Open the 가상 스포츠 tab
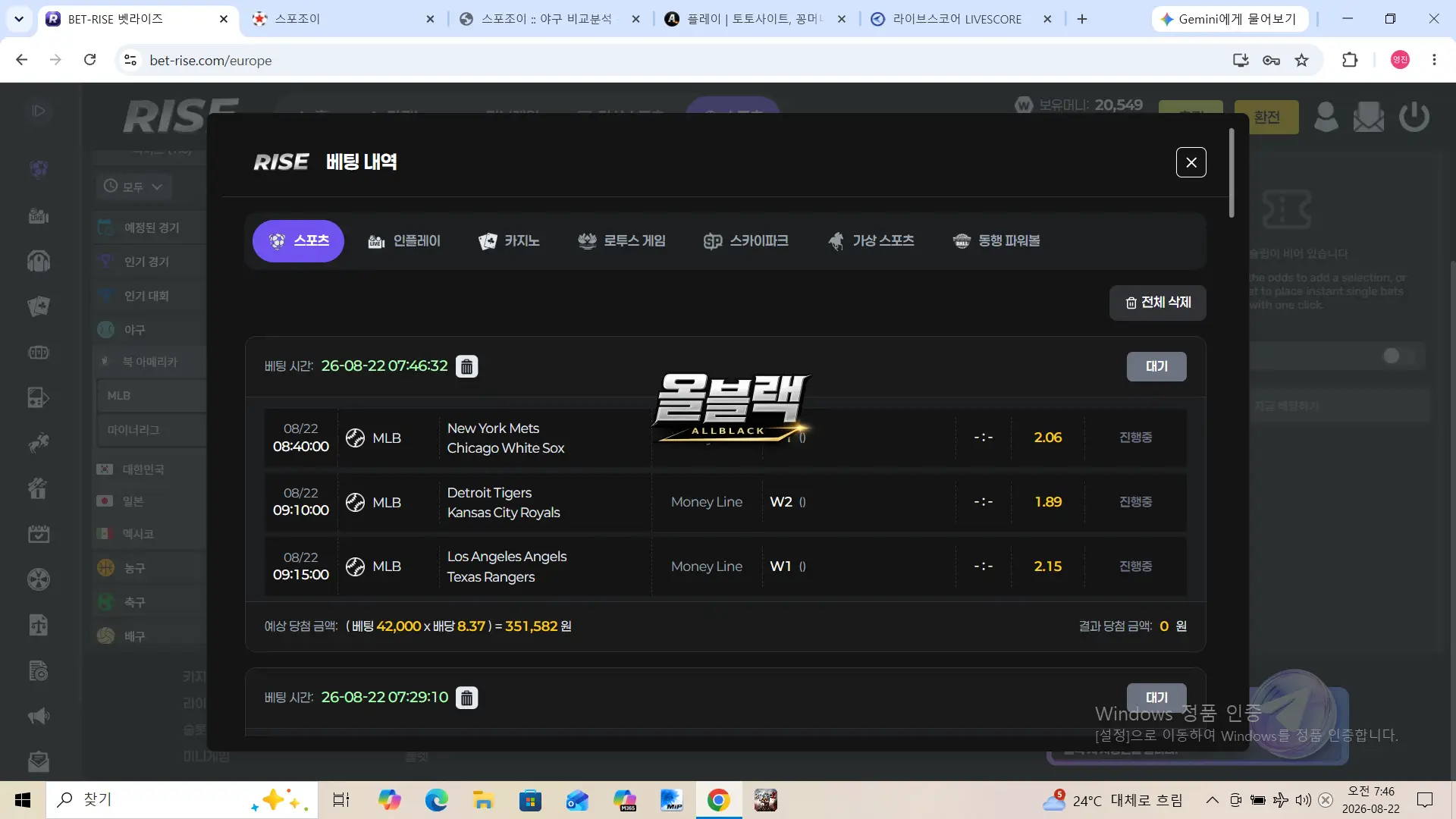The height and width of the screenshot is (819, 1456). (871, 241)
